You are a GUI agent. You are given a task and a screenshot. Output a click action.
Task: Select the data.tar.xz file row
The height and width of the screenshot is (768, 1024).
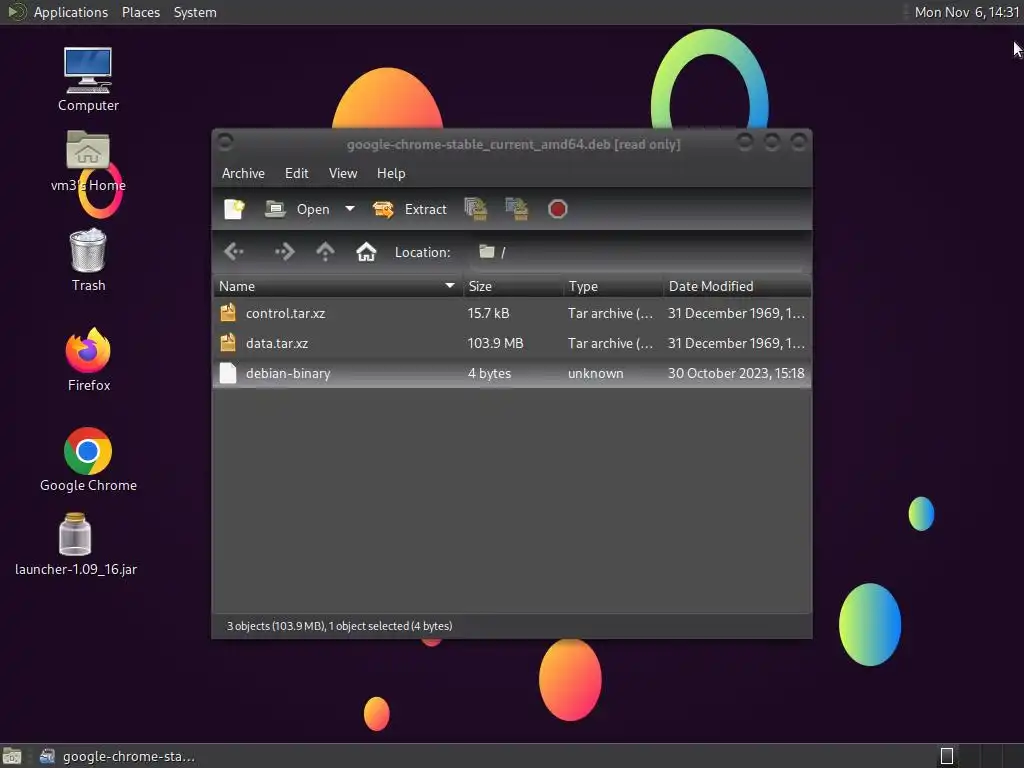[512, 343]
